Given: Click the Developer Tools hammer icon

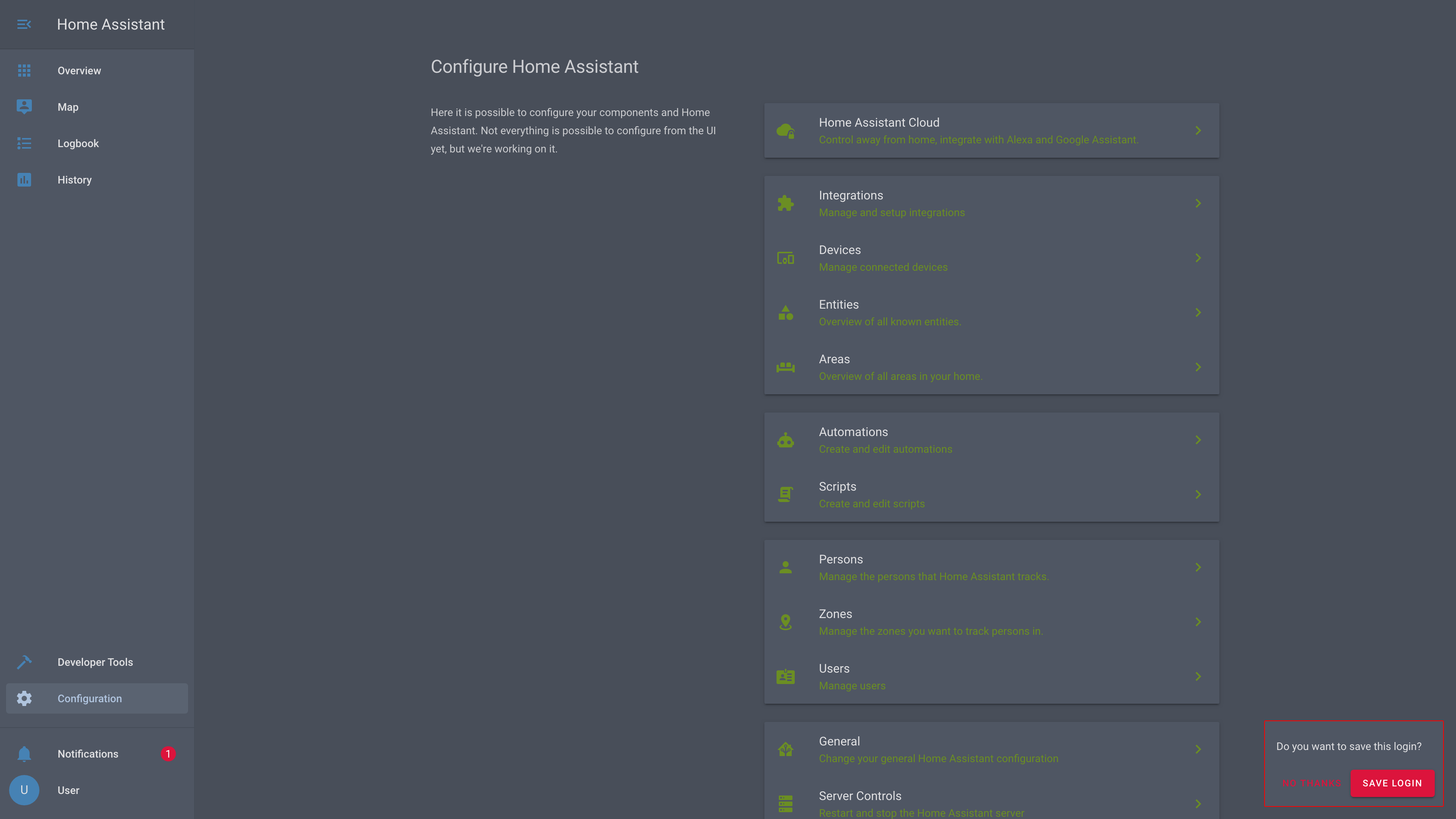Looking at the screenshot, I should (x=24, y=662).
